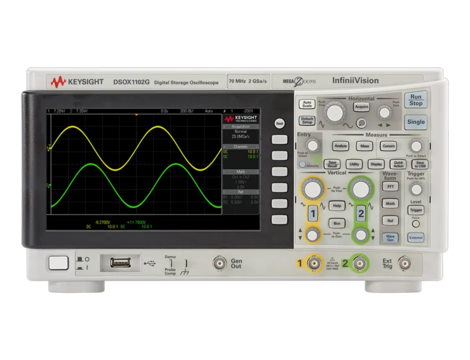Toggle the Ref waveform key

390,220
